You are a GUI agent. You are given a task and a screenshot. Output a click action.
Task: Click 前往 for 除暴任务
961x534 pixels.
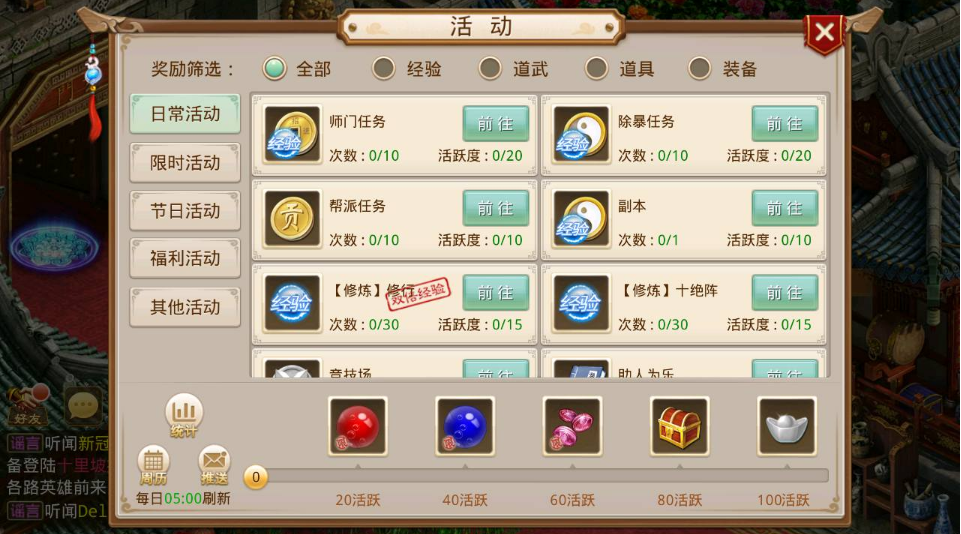click(x=785, y=124)
